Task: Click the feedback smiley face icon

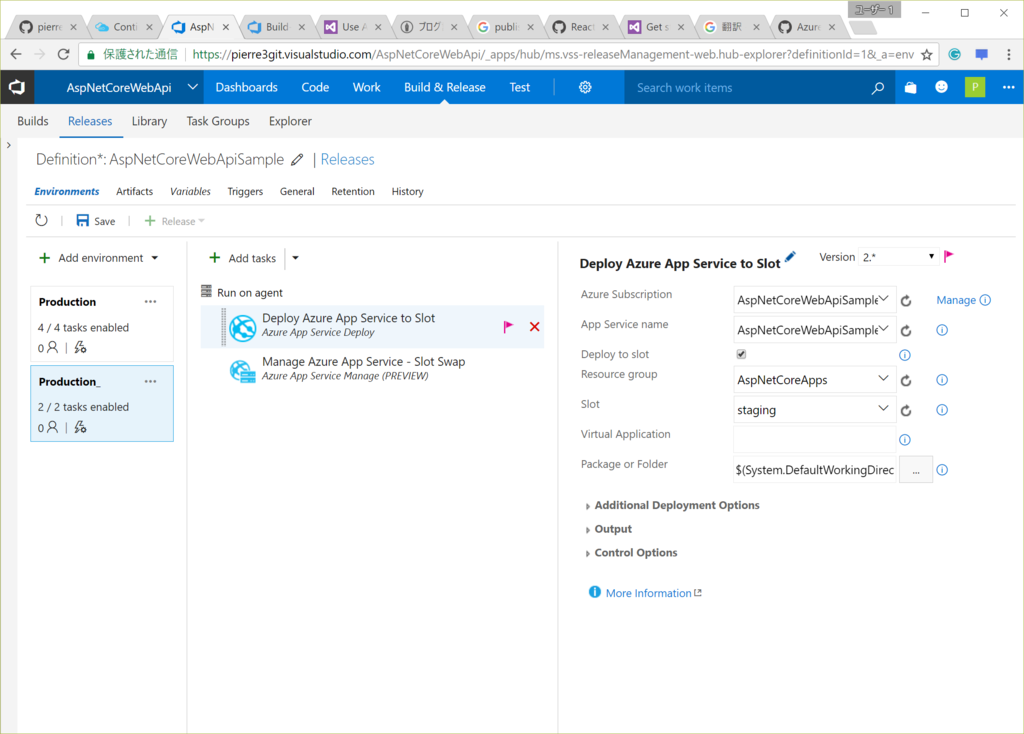Action: click(941, 87)
